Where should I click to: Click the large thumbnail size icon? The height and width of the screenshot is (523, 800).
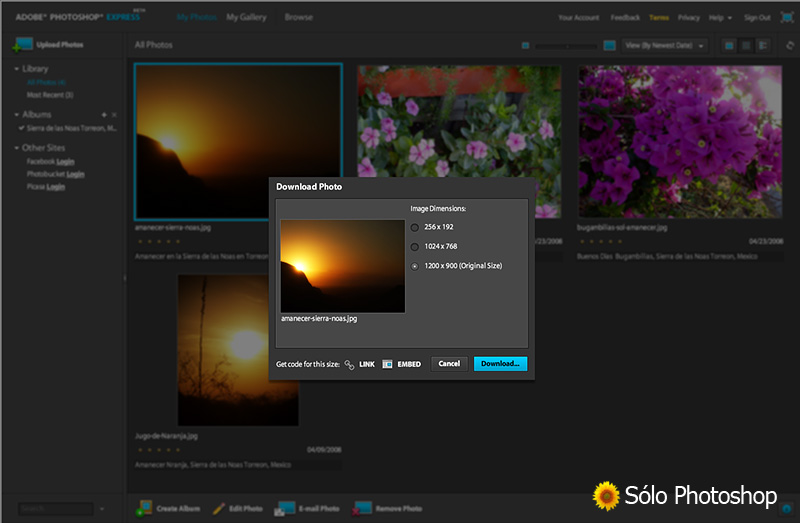[x=609, y=45]
